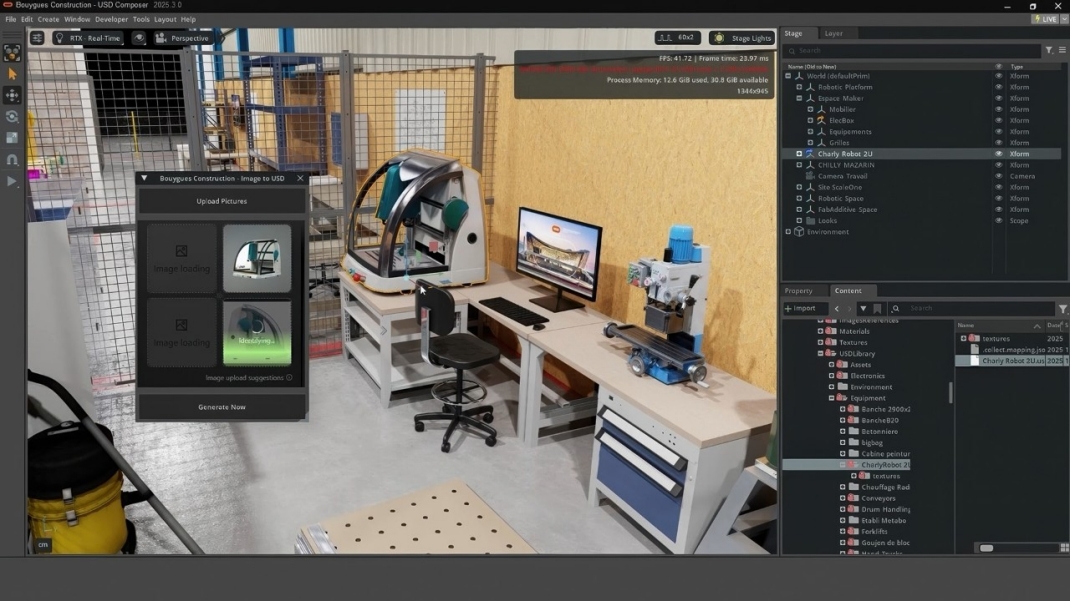
Task: Open the viewport settings sliders icon
Action: coord(37,38)
